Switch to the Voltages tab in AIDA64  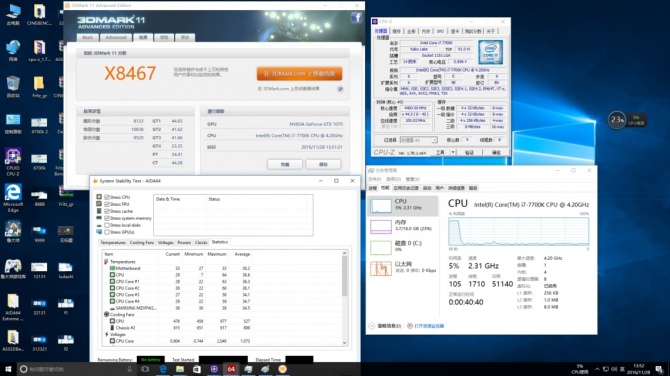[x=165, y=243]
